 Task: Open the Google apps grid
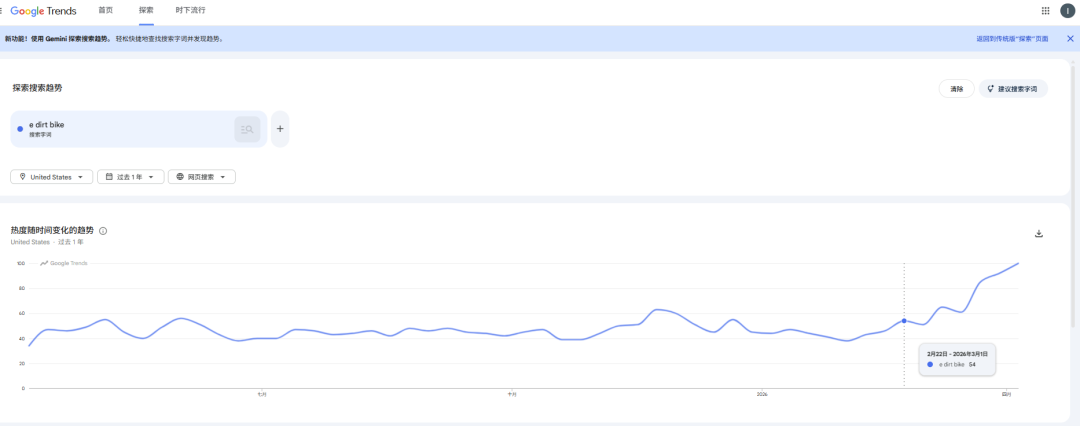[x=1046, y=10]
